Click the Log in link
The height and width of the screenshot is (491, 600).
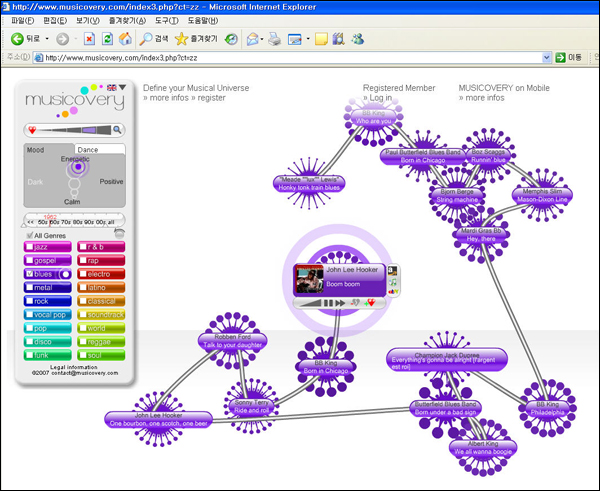(x=381, y=99)
